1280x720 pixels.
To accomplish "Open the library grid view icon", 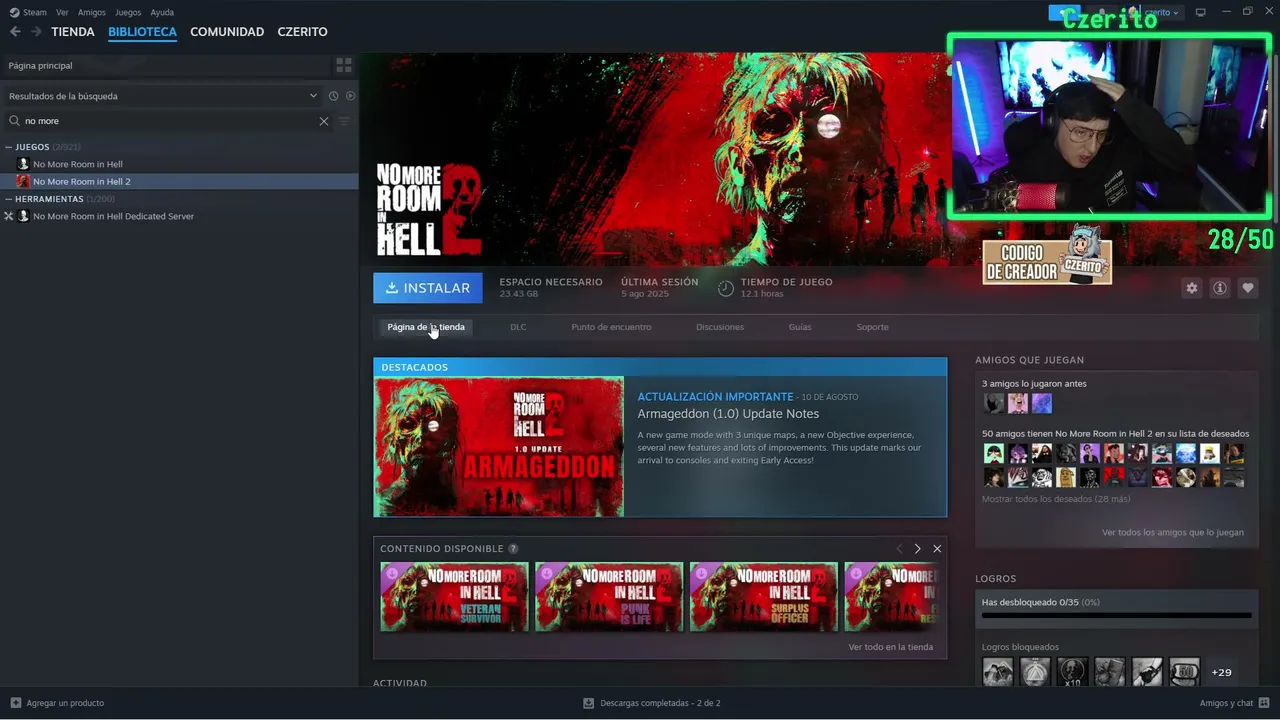I will tap(344, 65).
